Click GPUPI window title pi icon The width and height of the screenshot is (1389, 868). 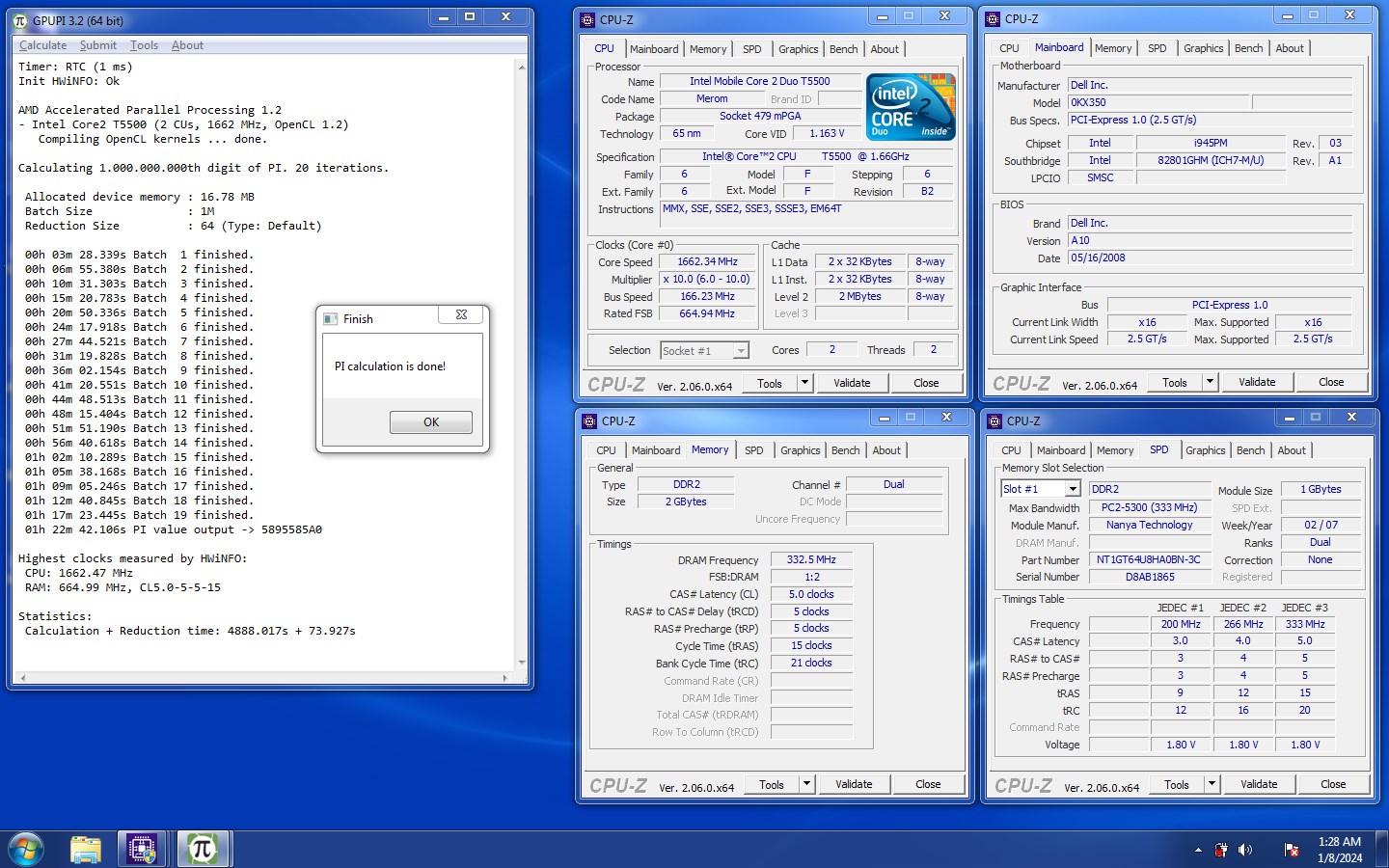[x=20, y=20]
